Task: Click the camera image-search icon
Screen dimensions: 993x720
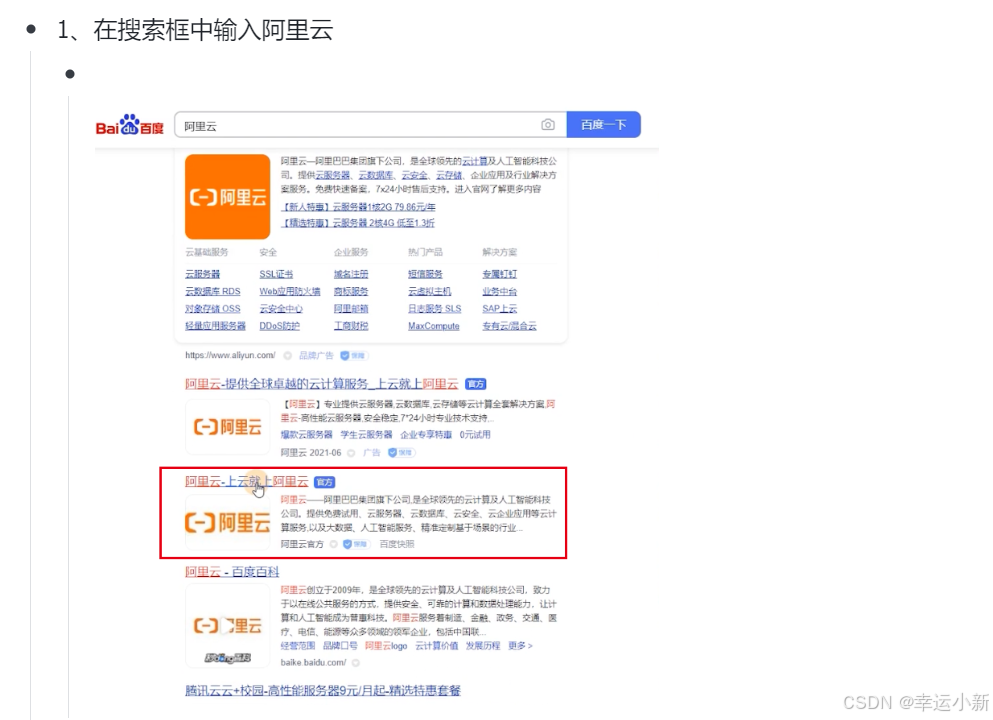Action: pyautogui.click(x=548, y=125)
